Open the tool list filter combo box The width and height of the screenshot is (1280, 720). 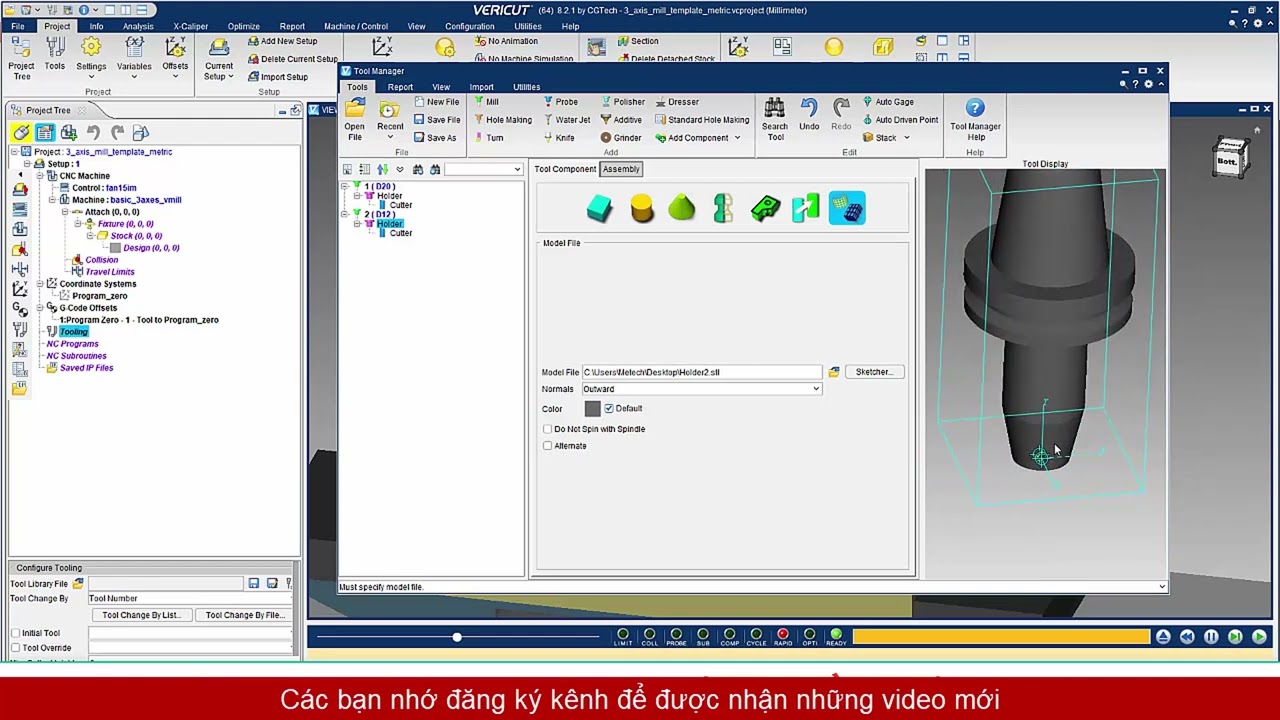click(x=484, y=169)
